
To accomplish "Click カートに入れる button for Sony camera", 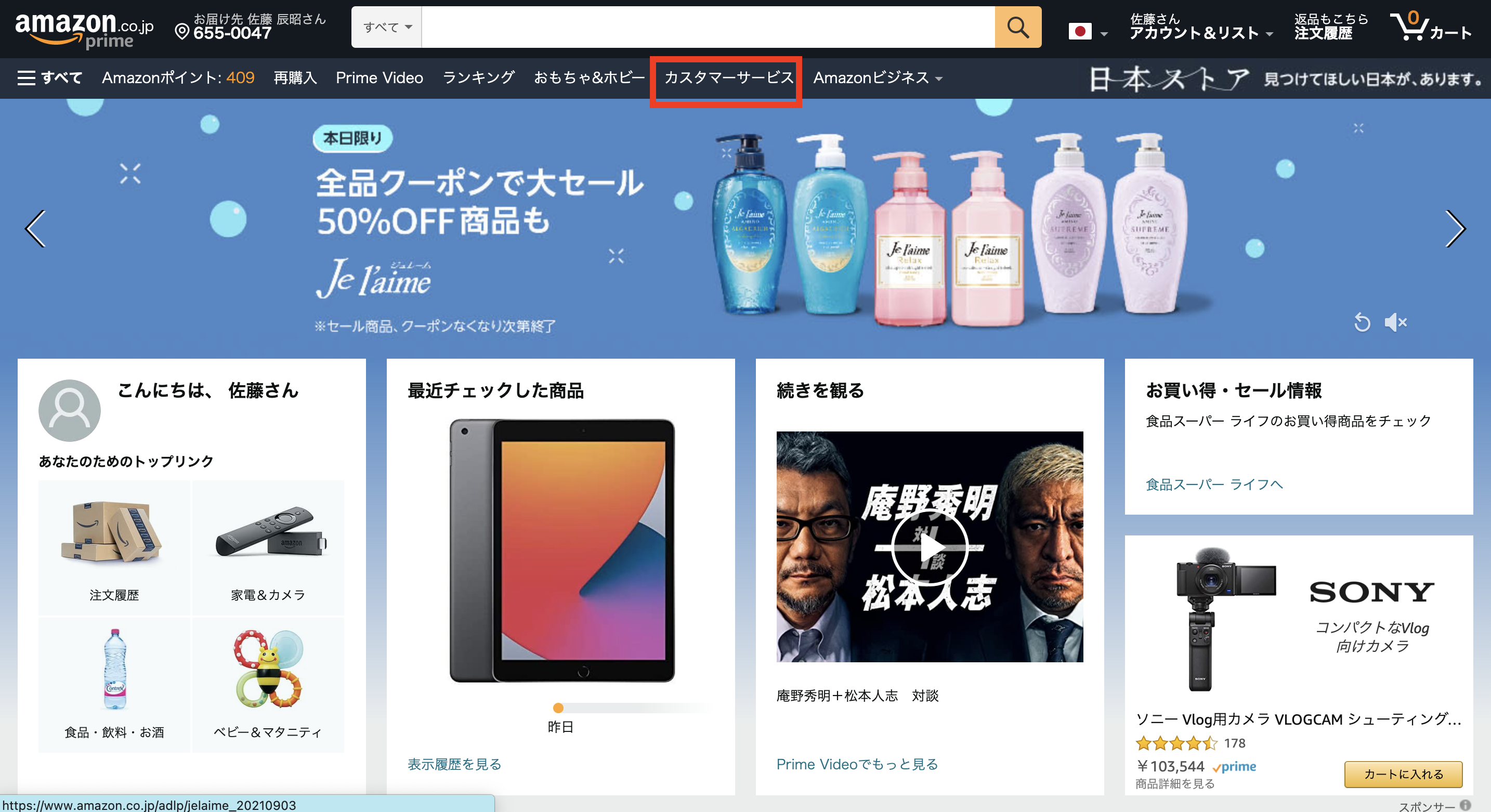I will [x=1403, y=774].
